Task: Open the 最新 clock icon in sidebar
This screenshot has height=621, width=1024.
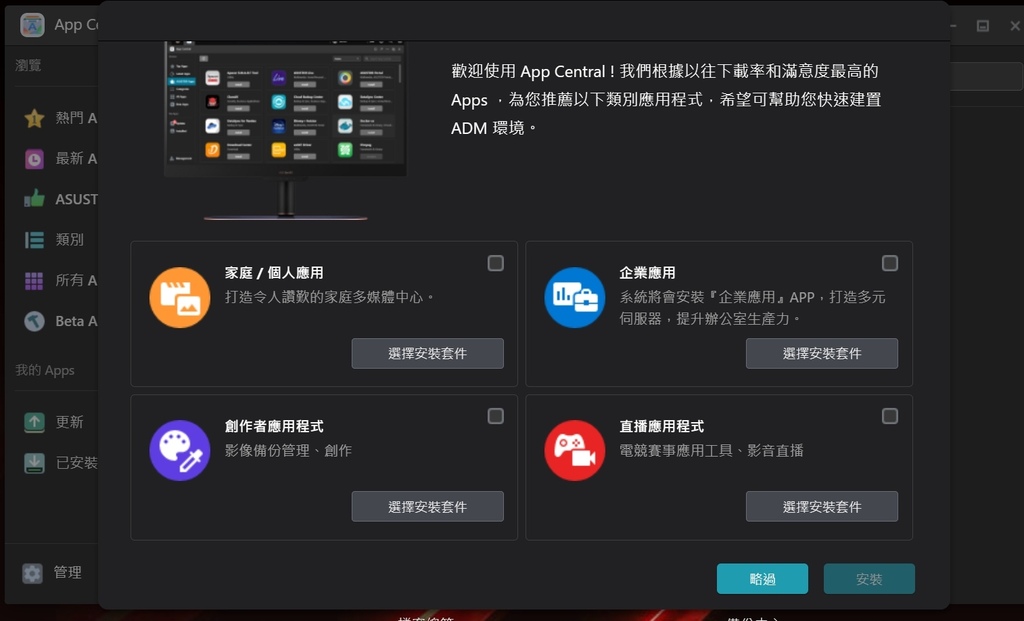Action: click(34, 159)
